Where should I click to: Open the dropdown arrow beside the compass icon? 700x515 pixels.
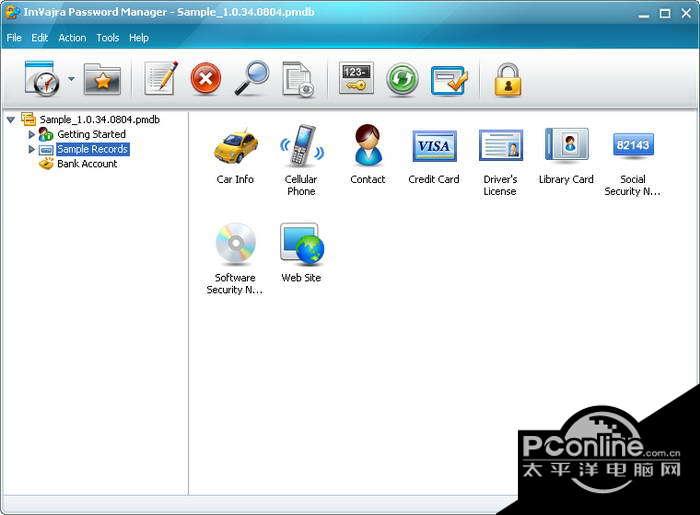[71, 79]
